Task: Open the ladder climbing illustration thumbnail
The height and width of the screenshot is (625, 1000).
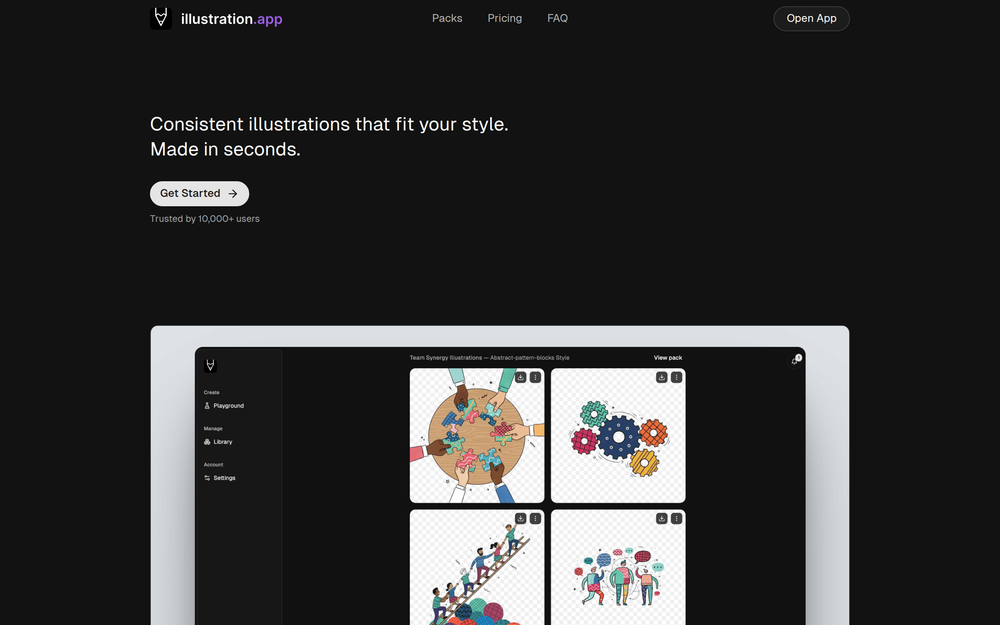Action: click(477, 567)
